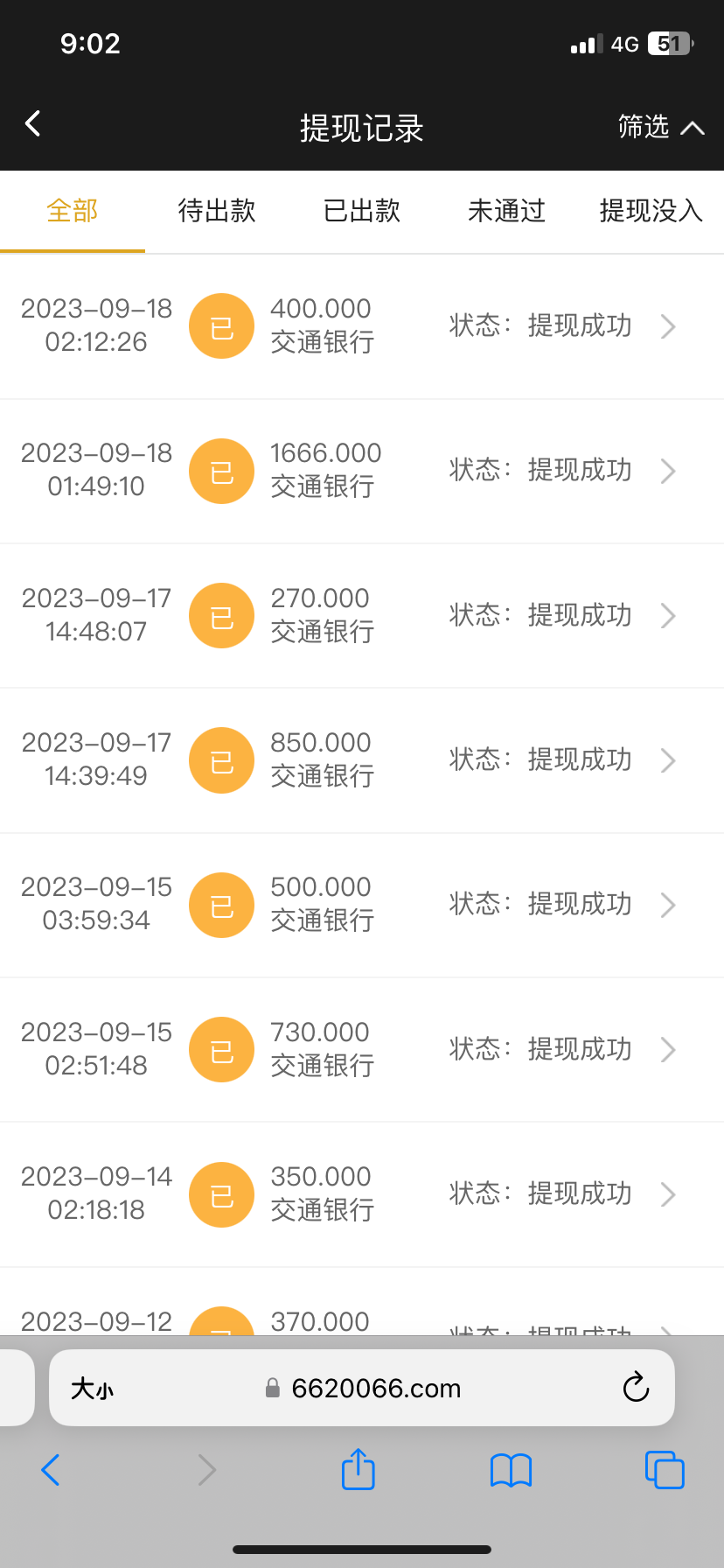The width and height of the screenshot is (724, 1568).
Task: Select the 未通过 tab
Action: [x=506, y=211]
